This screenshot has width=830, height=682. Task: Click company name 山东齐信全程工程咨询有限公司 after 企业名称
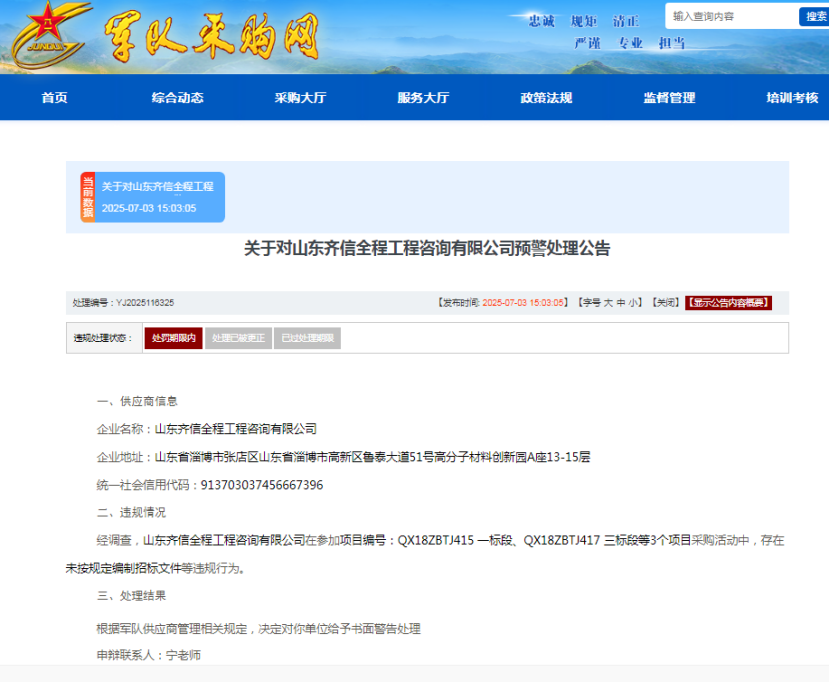[236, 429]
